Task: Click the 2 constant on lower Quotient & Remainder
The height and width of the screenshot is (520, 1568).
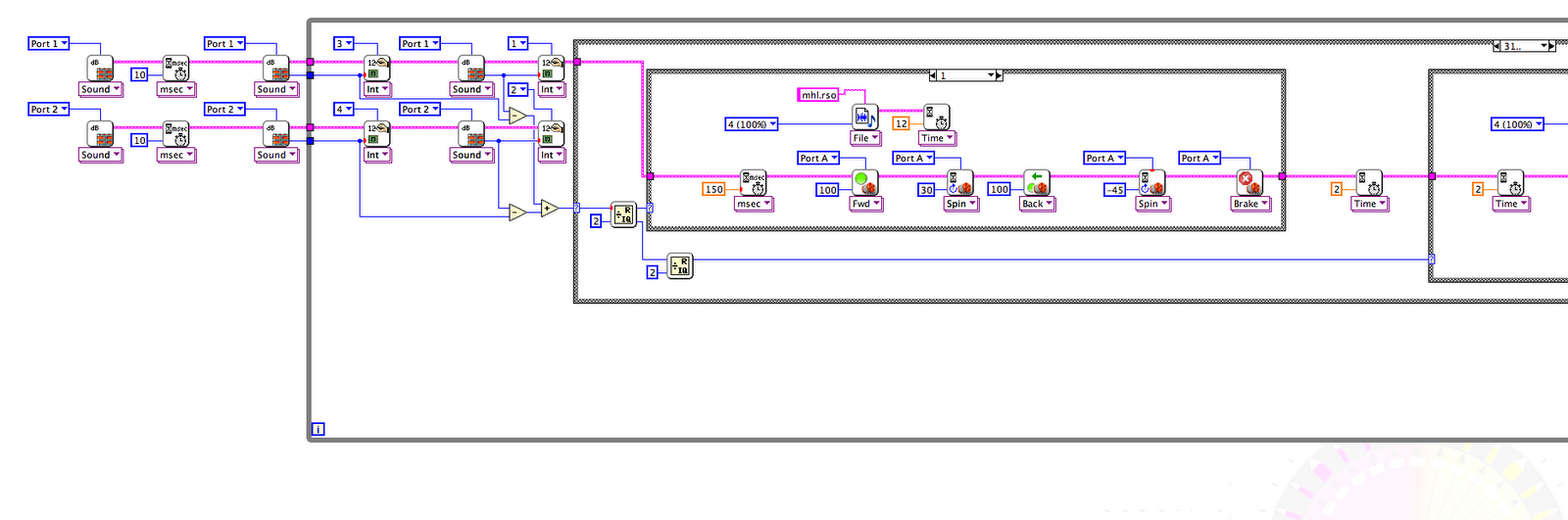Action: tap(653, 272)
